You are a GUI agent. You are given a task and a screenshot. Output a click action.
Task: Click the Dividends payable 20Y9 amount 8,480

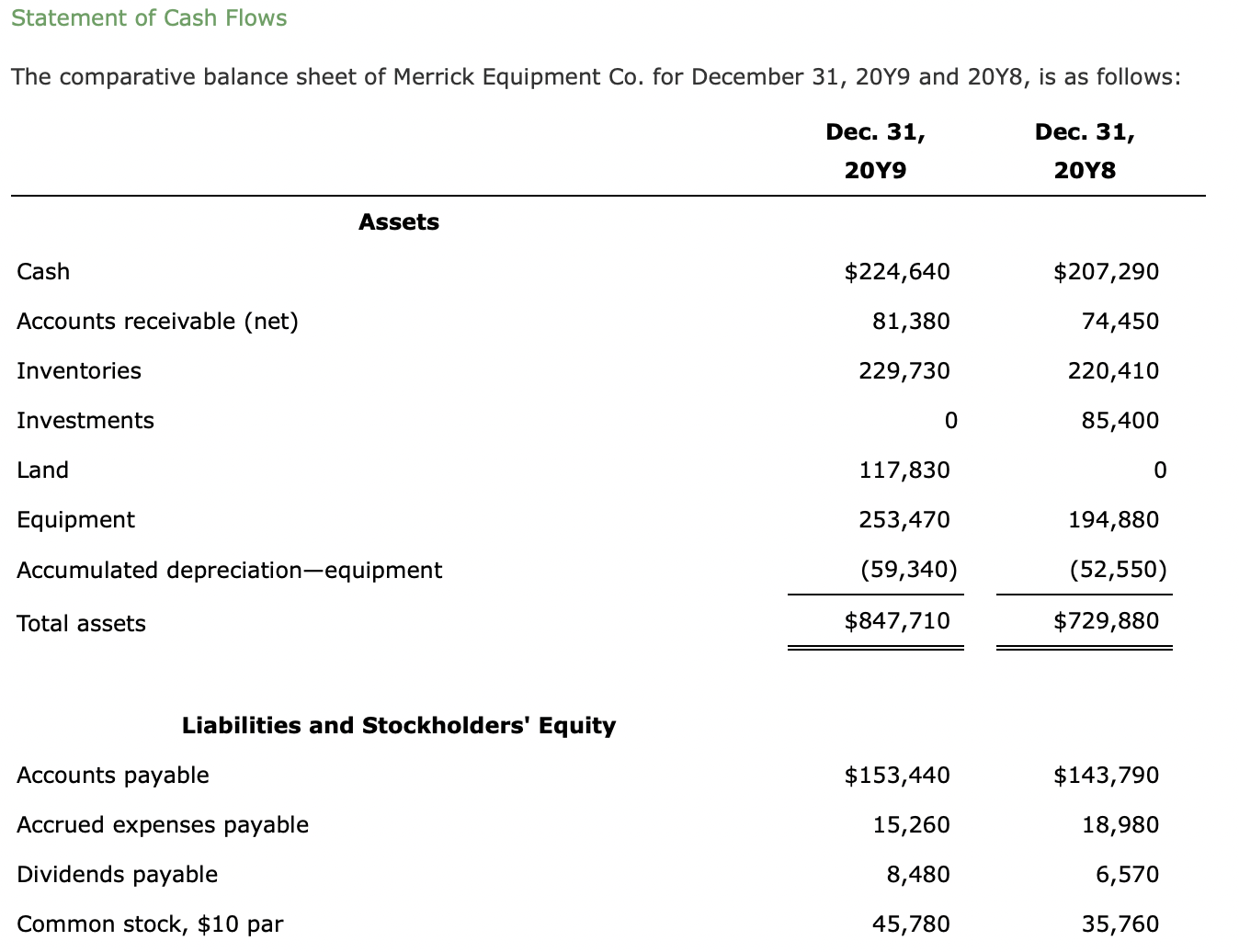918,874
